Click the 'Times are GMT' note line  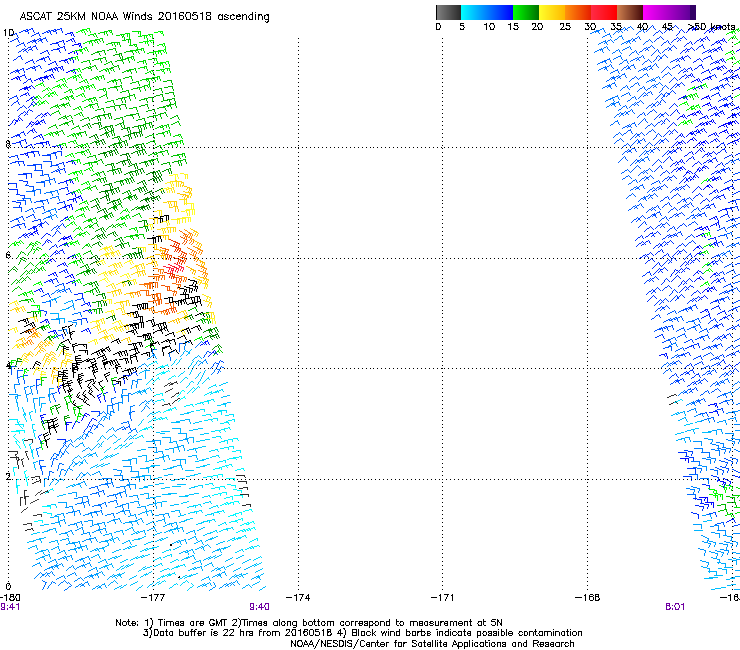coord(309,623)
